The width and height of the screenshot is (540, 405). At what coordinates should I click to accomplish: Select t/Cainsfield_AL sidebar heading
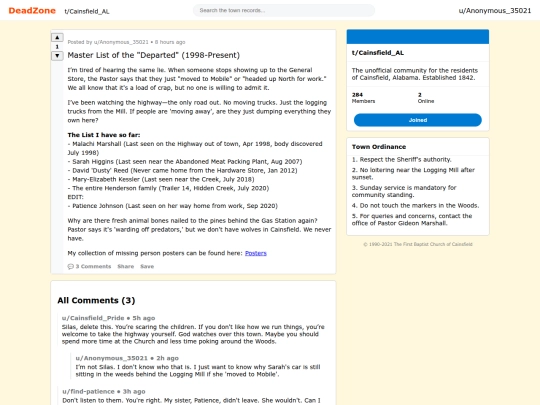pyautogui.click(x=378, y=53)
